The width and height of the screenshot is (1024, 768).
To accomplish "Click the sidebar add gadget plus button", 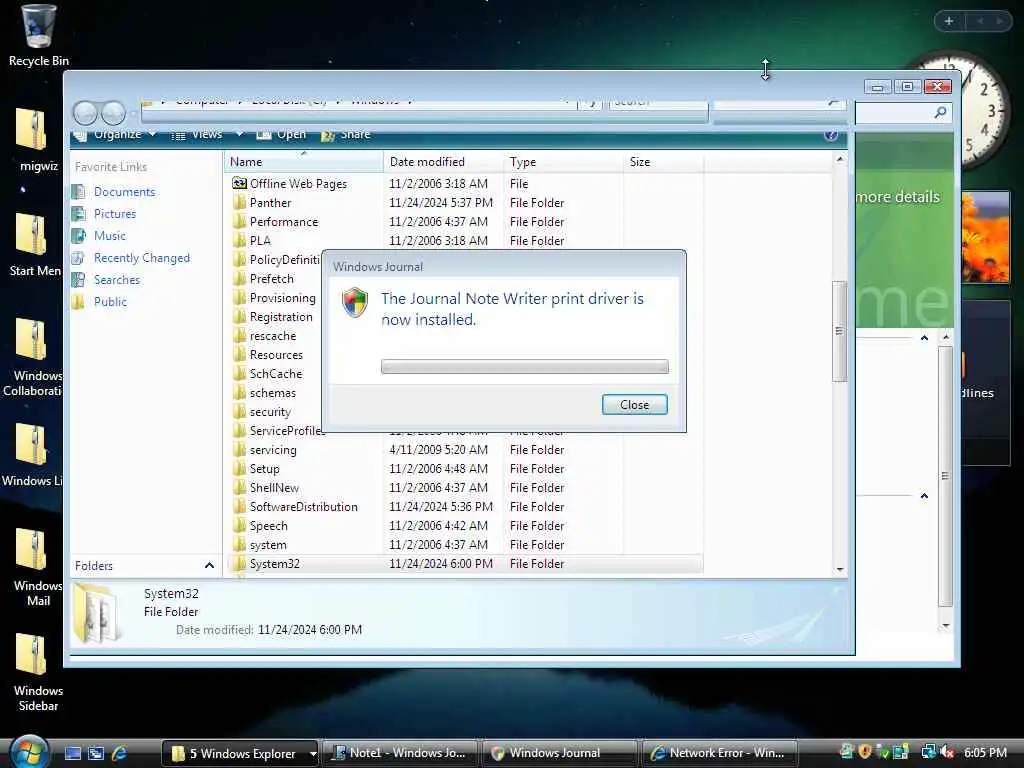I will click(x=949, y=21).
